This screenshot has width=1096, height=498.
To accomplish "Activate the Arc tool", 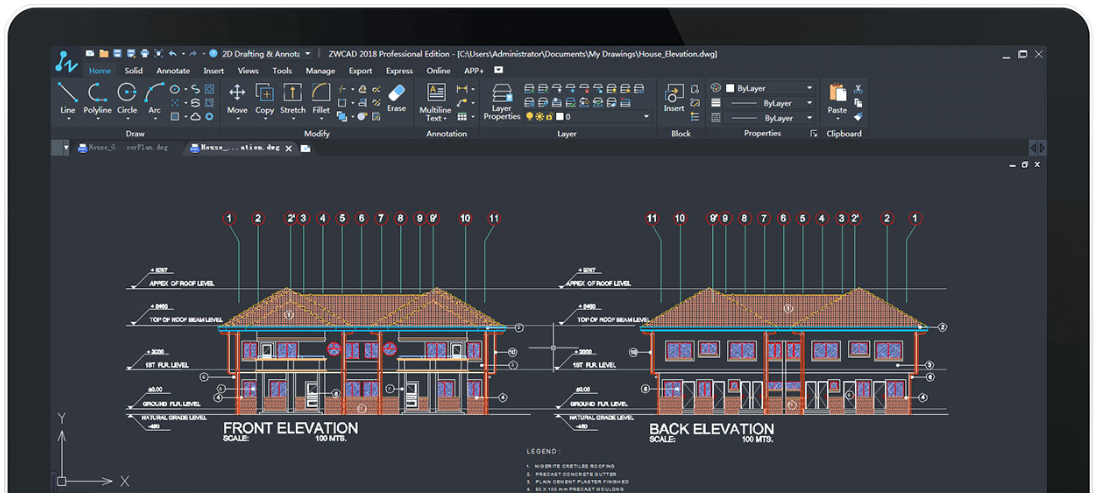I will pyautogui.click(x=154, y=99).
